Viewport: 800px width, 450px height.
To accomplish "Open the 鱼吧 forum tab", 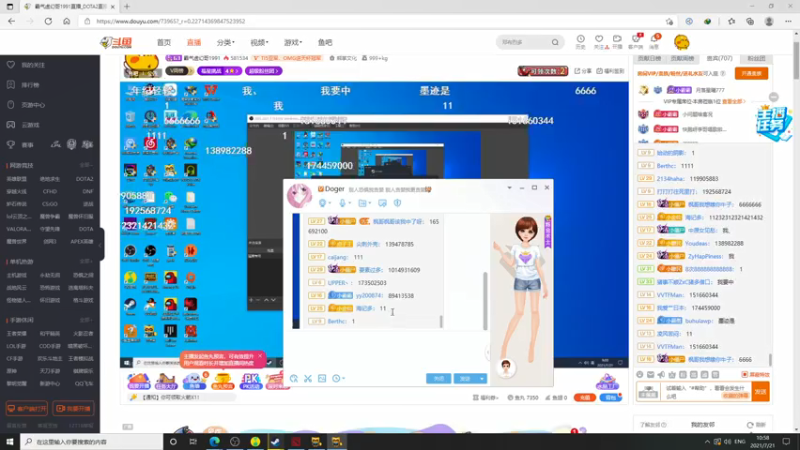I will coord(325,42).
